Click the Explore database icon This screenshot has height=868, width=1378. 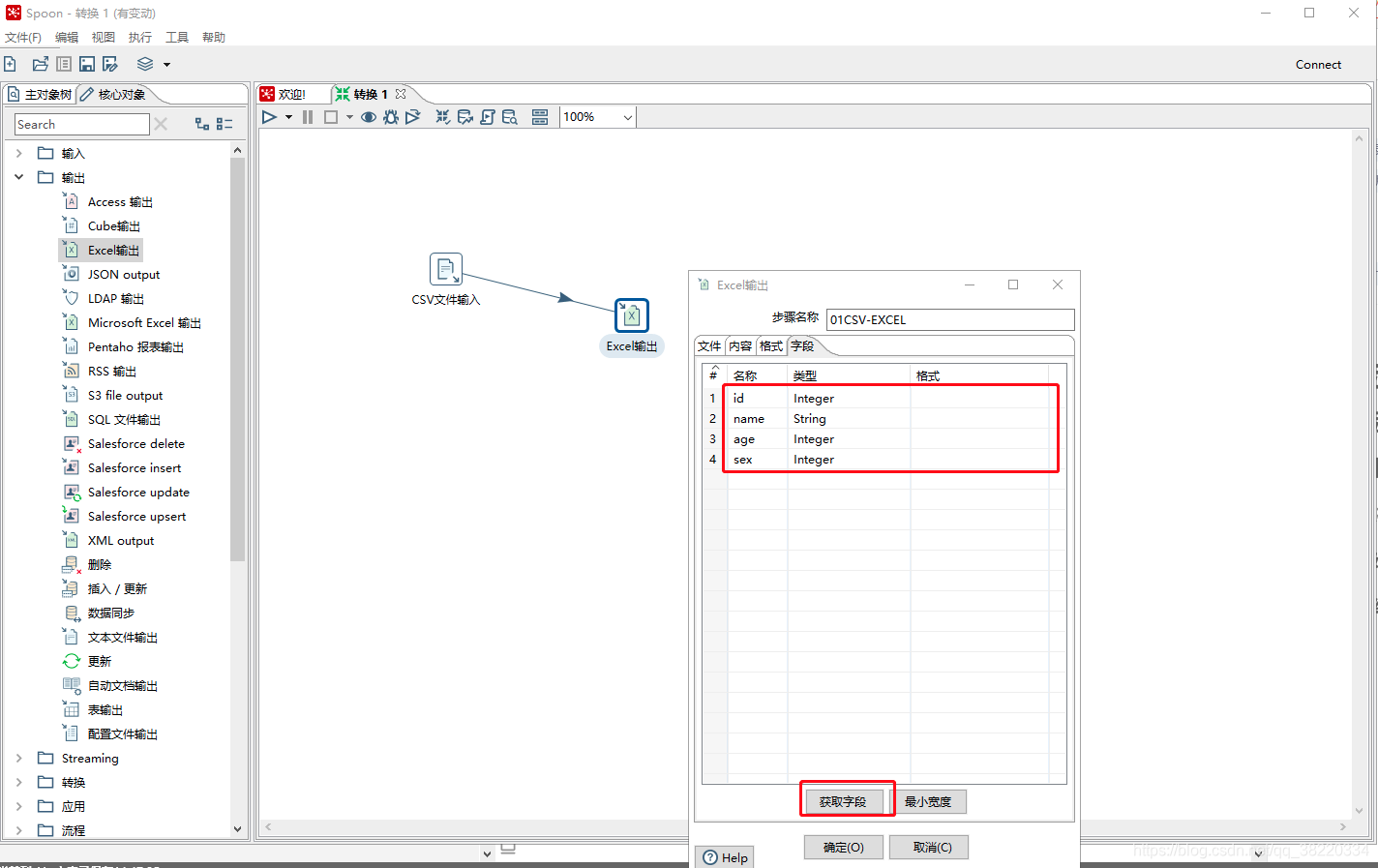(x=510, y=117)
